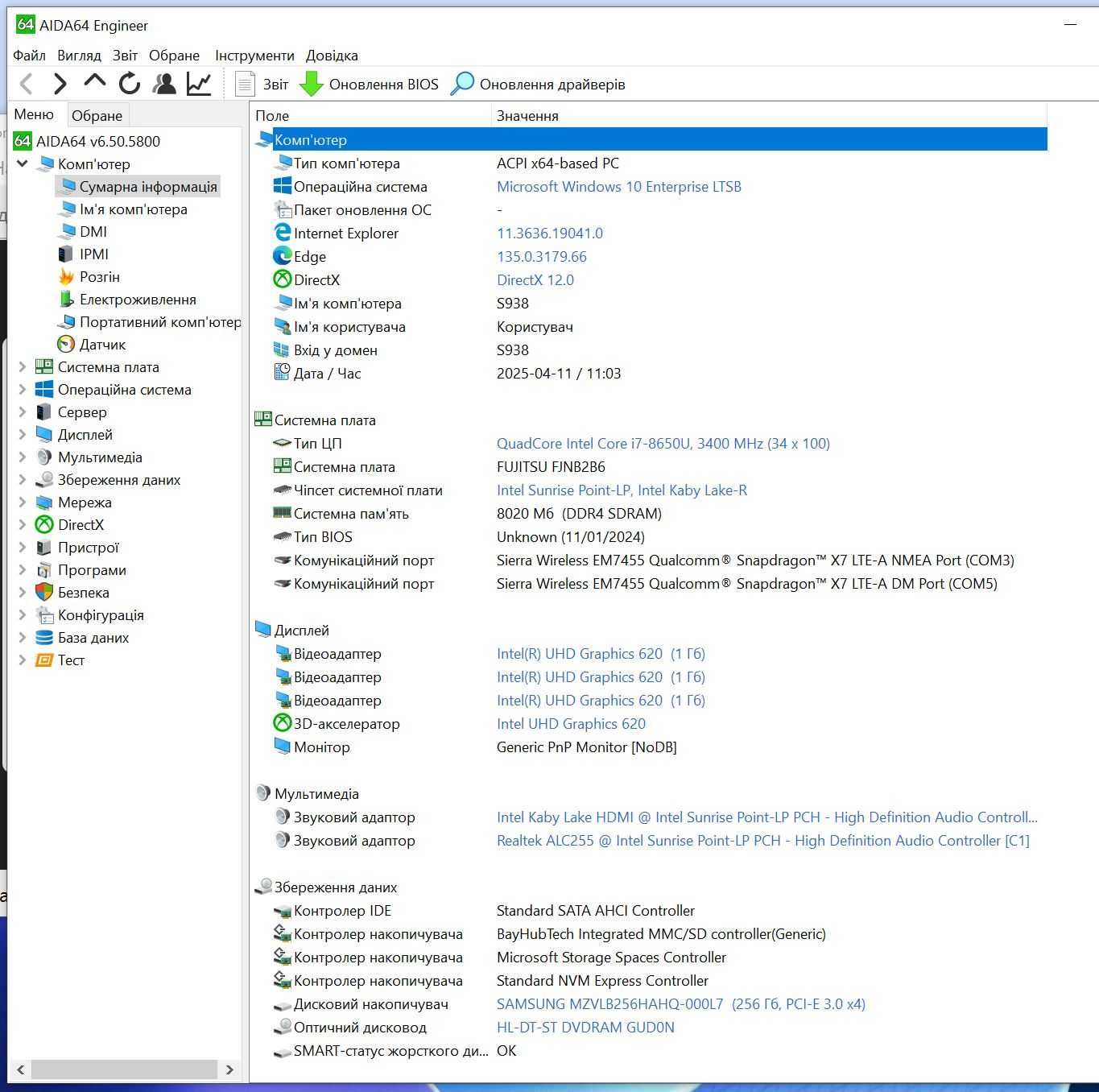Select the Generic PnP Monitor [NoDB] value
The width and height of the screenshot is (1099, 1092).
tap(586, 747)
